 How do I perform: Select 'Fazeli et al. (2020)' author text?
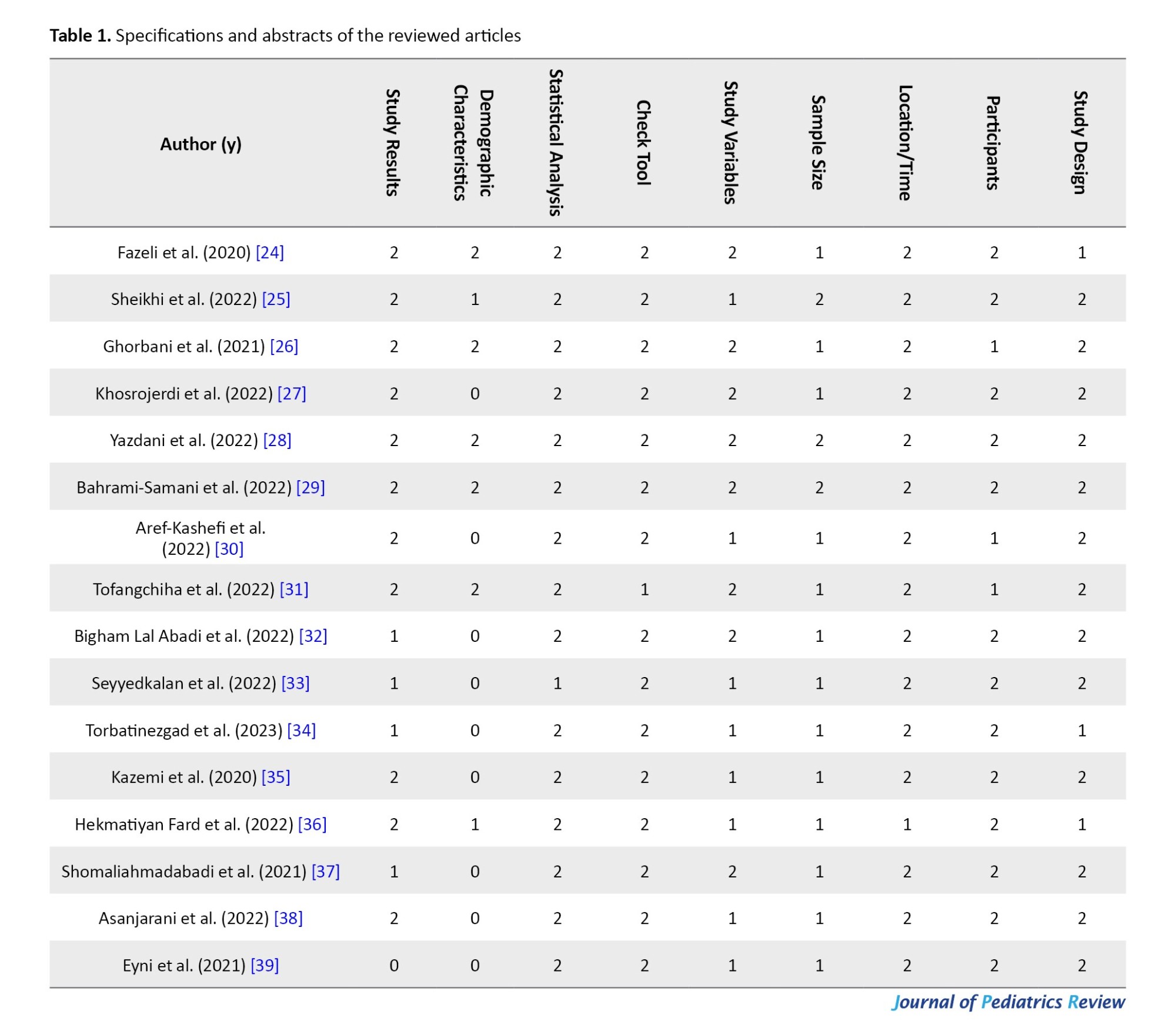point(184,253)
